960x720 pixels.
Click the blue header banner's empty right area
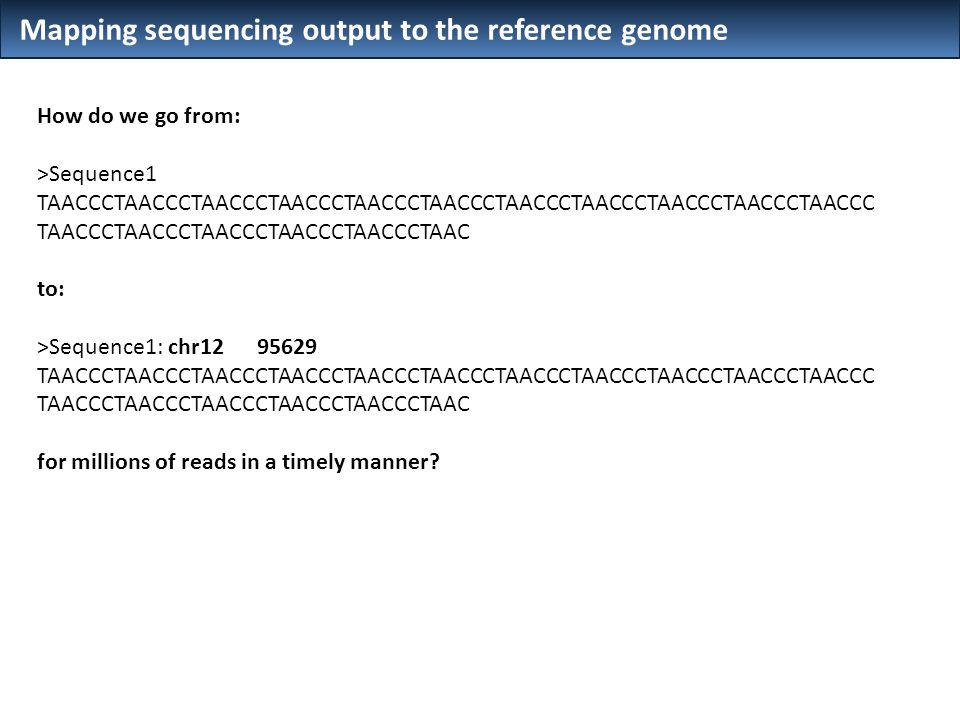(x=845, y=29)
